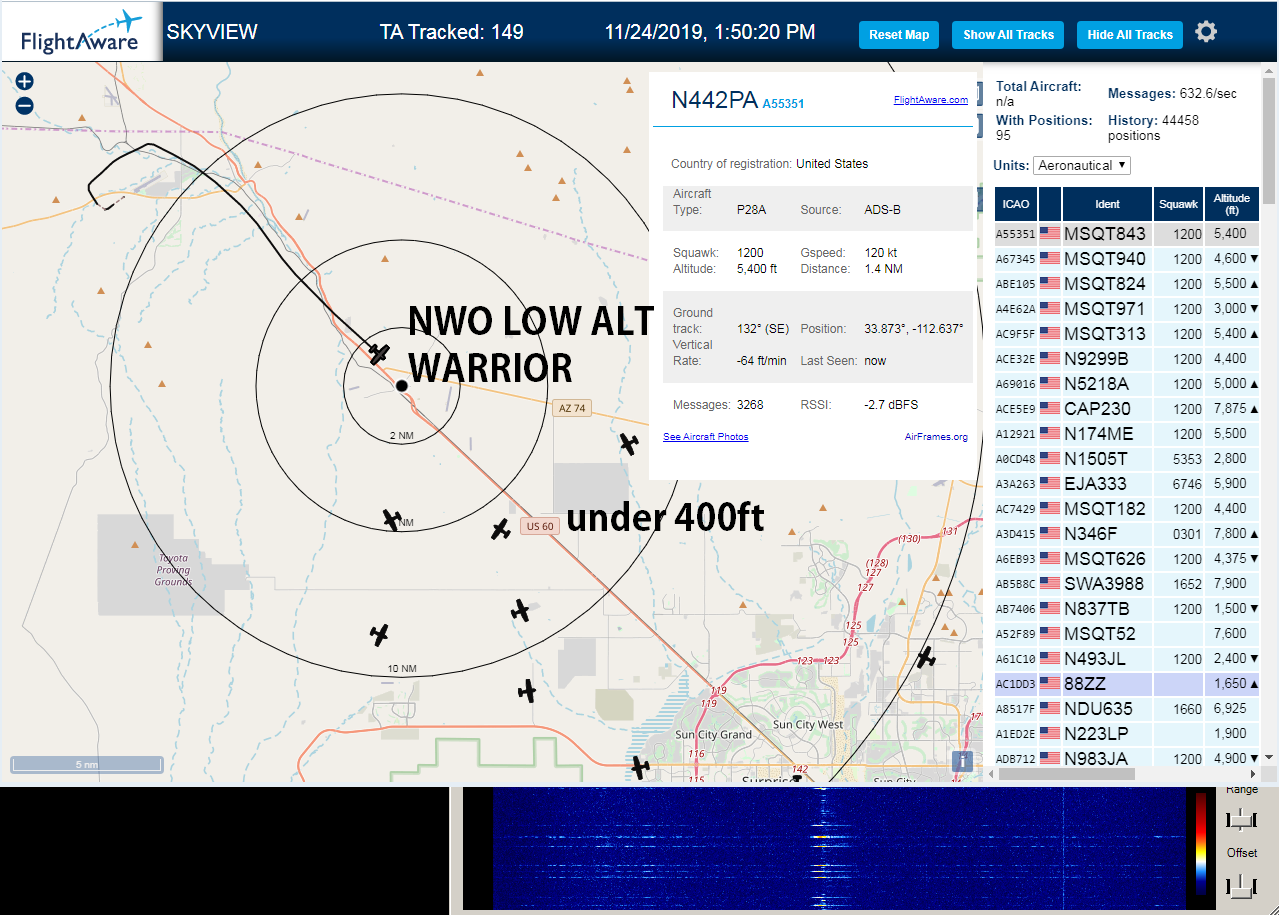Open the See Aircraft Photos link
Viewport: 1279px width, 915px height.
[706, 437]
